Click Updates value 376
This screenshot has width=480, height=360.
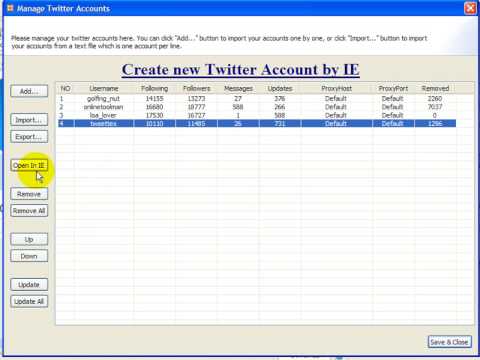click(x=280, y=99)
